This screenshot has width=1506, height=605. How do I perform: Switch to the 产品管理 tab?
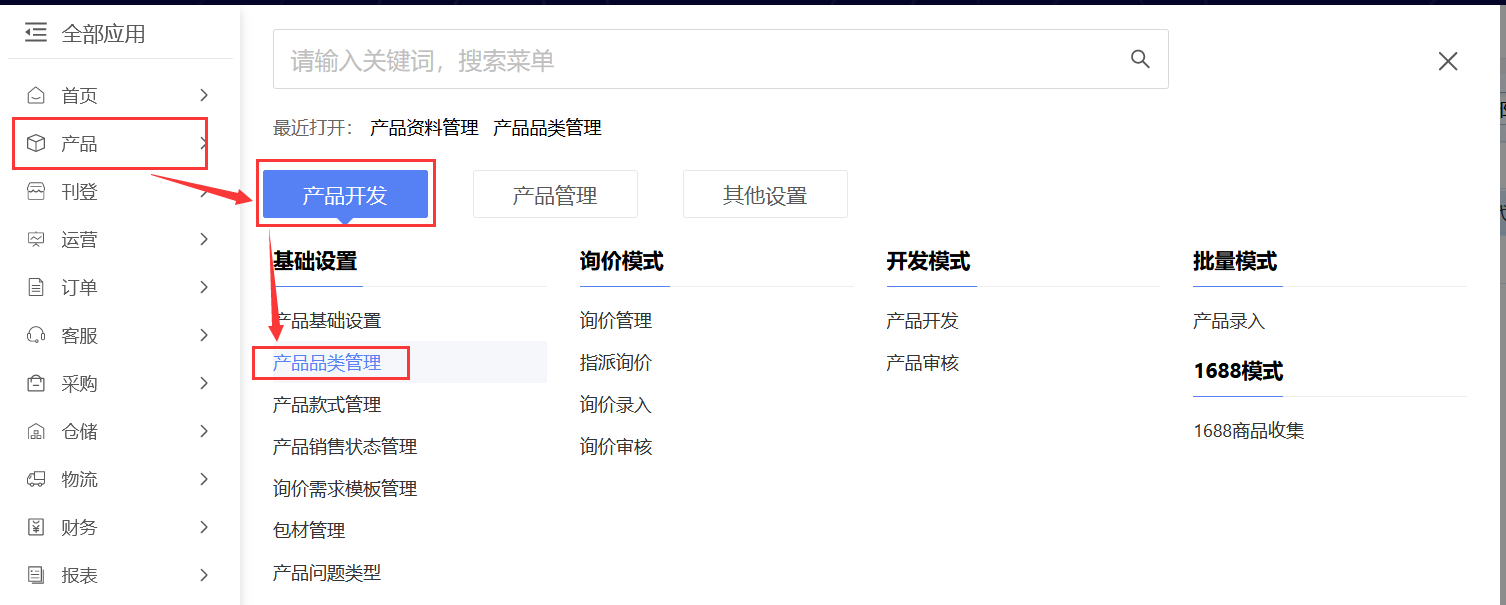[x=555, y=194]
